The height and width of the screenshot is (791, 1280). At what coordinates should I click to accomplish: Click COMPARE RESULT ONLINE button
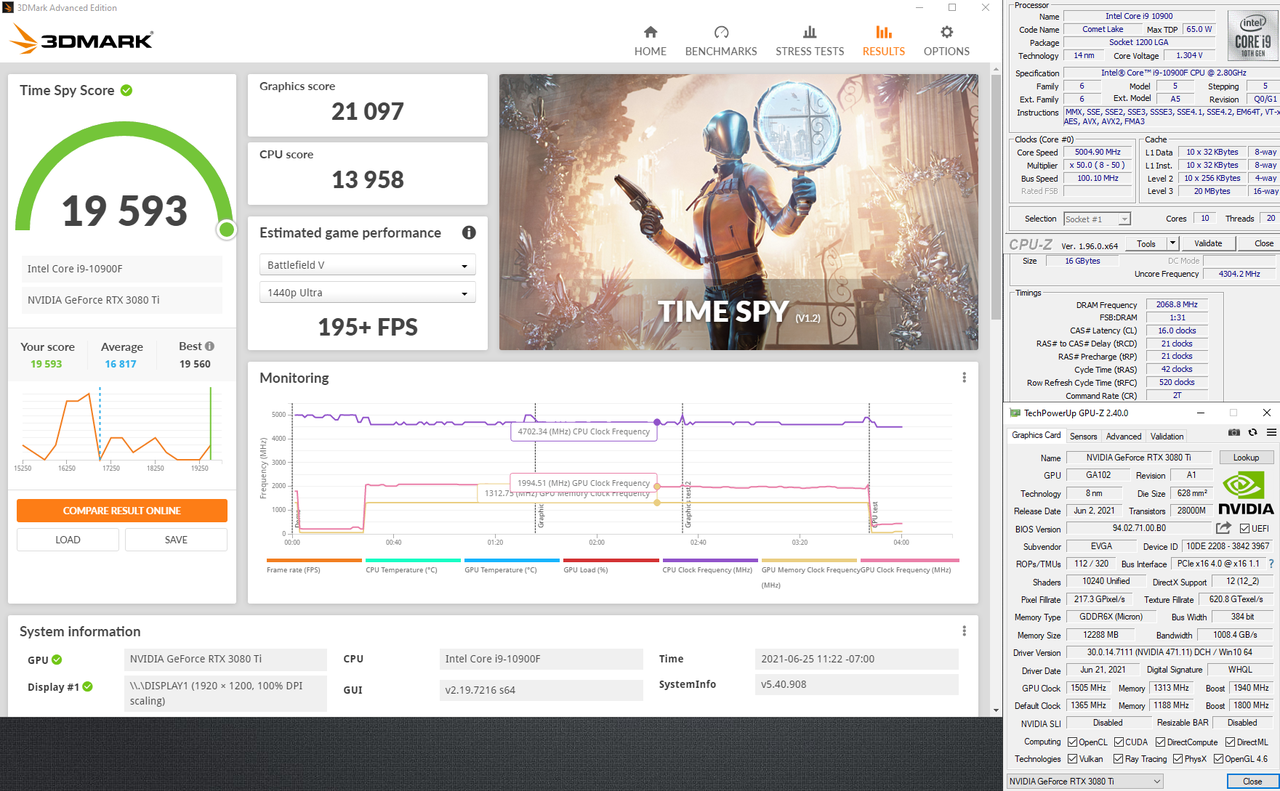coord(122,510)
